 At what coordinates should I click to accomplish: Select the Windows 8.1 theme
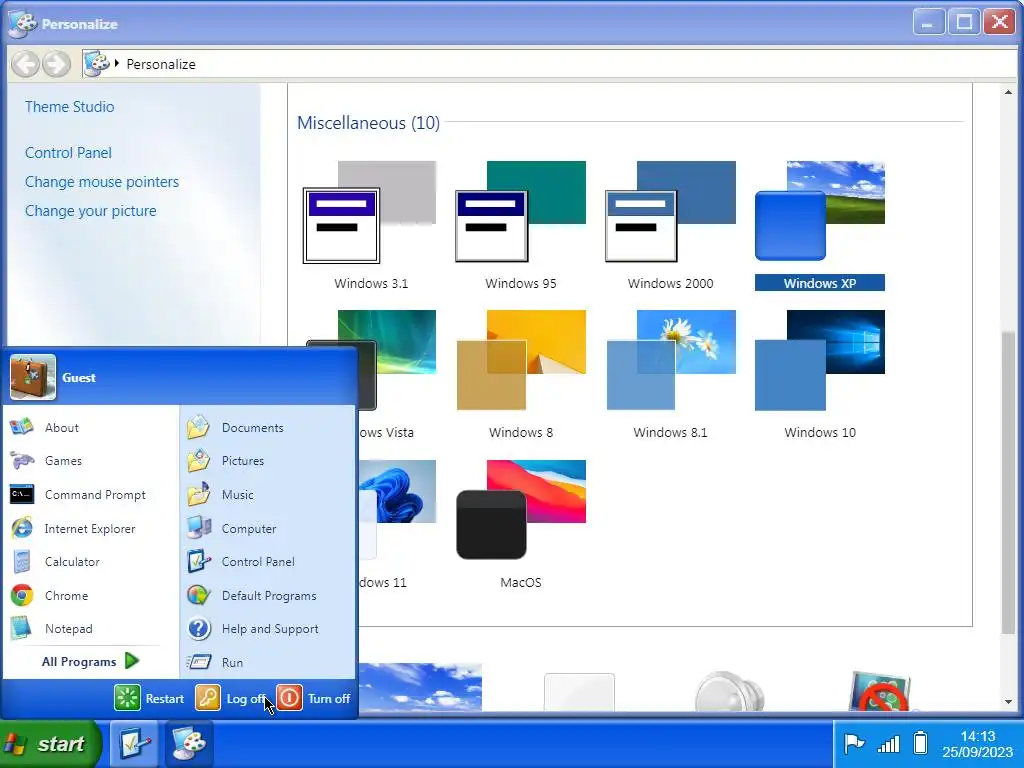tap(670, 375)
